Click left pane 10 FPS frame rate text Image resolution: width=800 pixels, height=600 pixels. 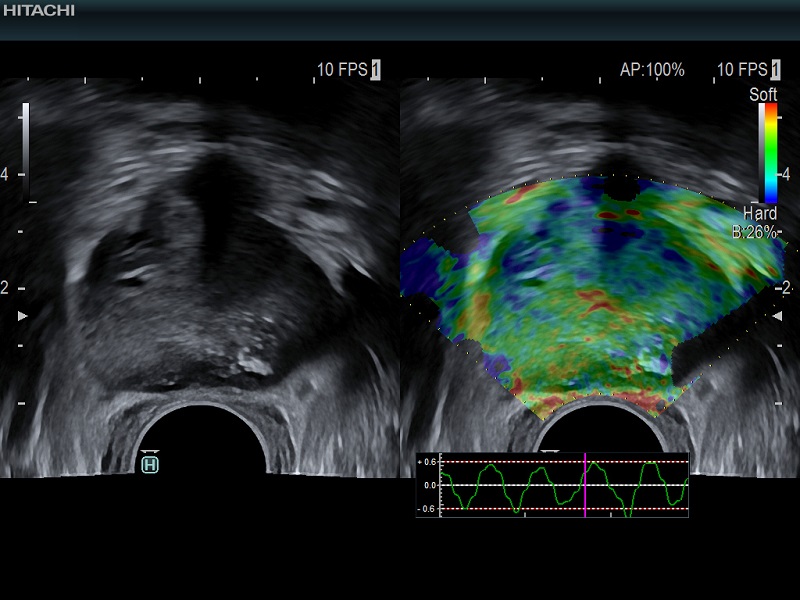pyautogui.click(x=341, y=70)
